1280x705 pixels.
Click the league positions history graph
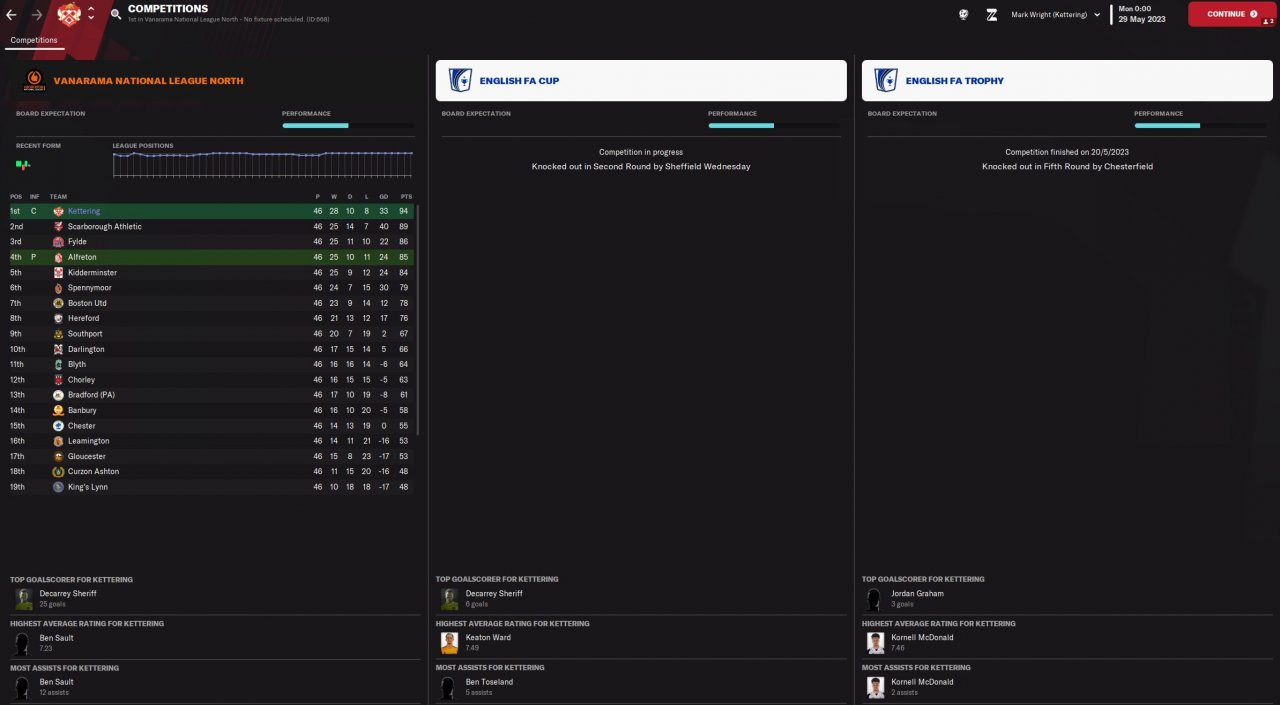coord(263,164)
